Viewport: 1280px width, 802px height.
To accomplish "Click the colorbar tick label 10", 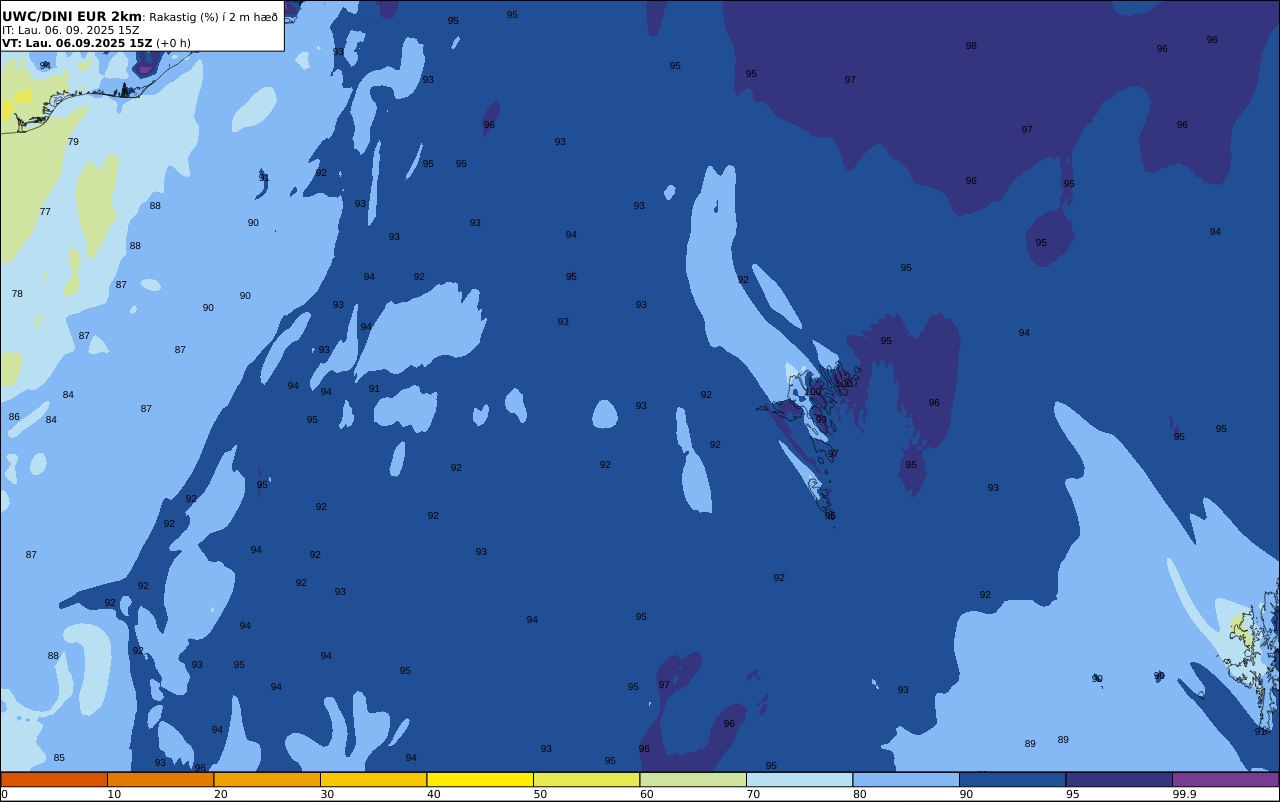I will pos(114,794).
